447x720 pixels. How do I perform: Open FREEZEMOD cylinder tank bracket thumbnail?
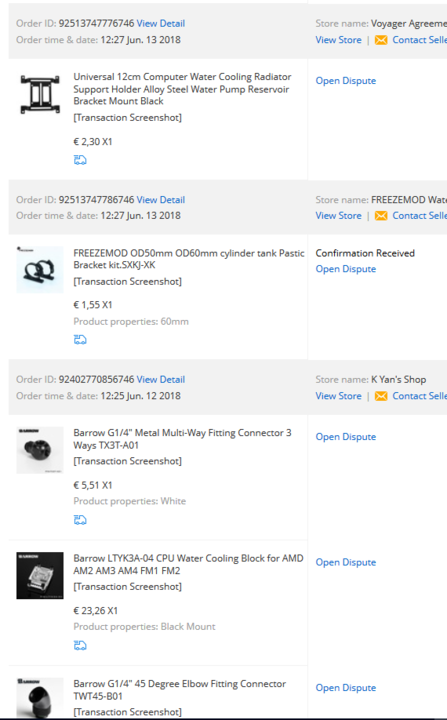40,270
